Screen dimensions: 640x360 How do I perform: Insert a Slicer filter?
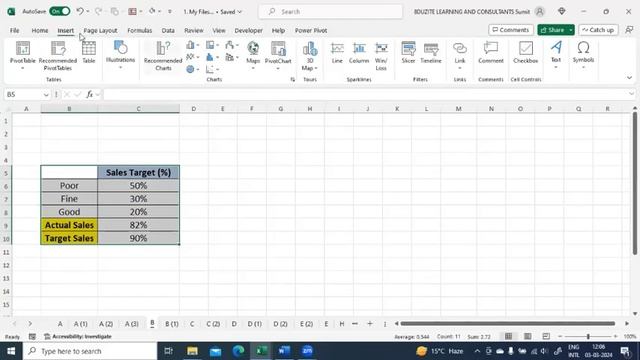pos(408,52)
